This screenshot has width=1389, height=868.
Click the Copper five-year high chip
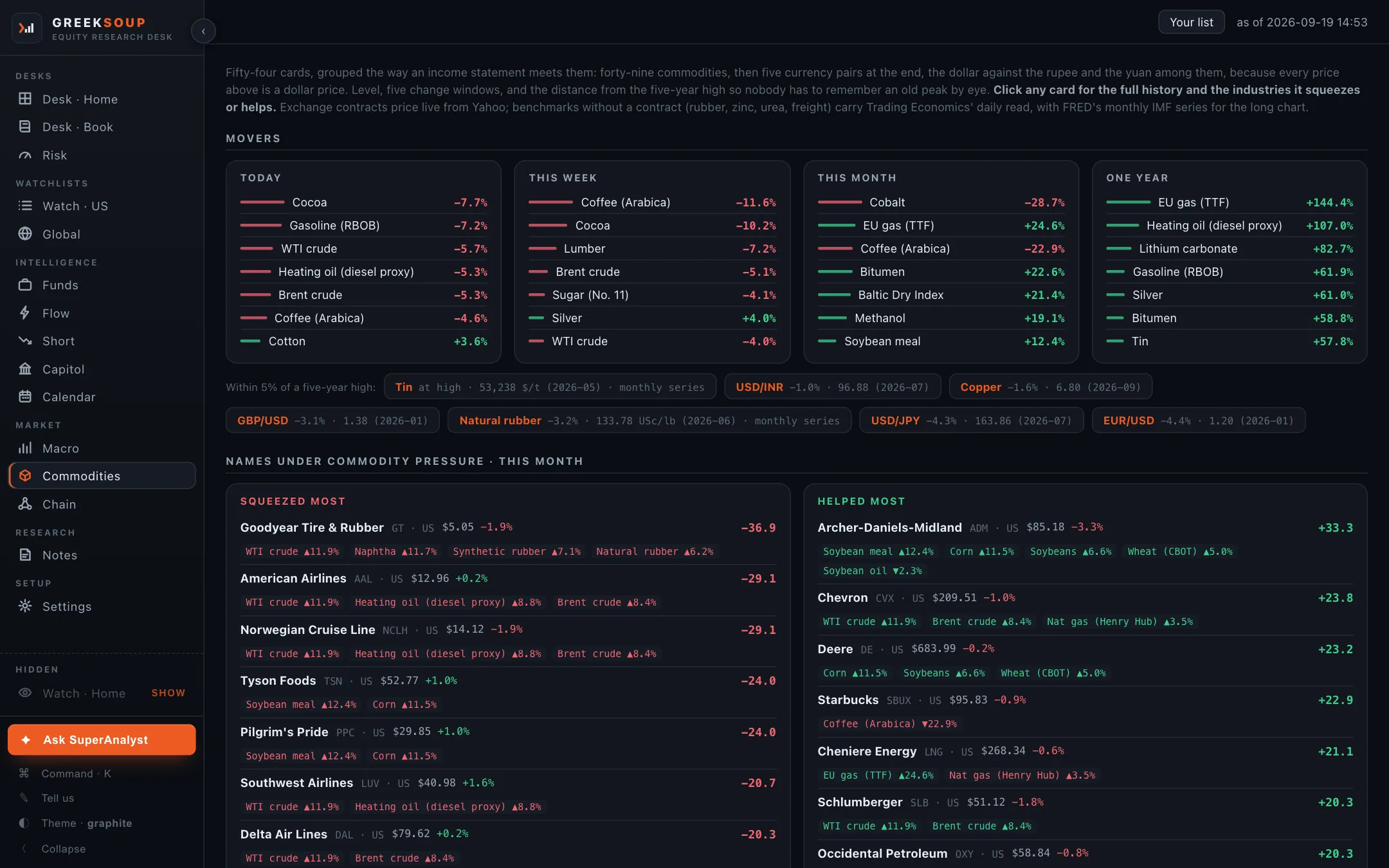coord(1050,387)
